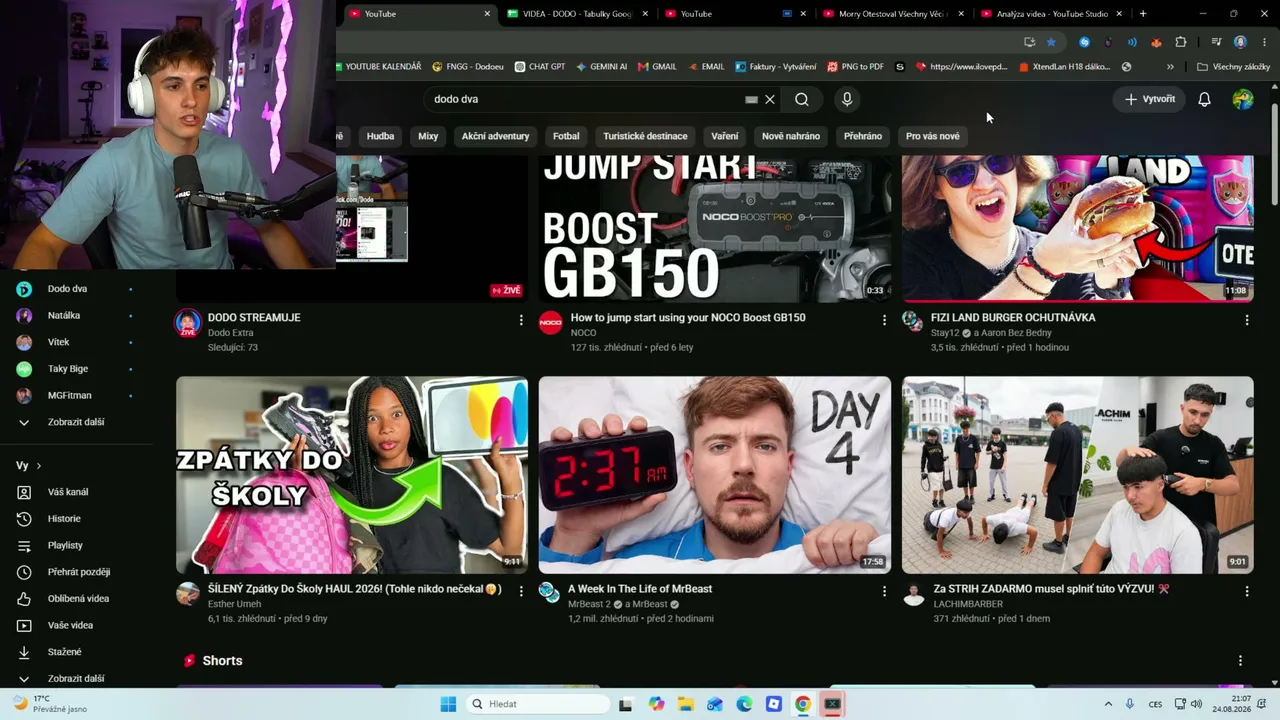Open the GMAIL bookmark
This screenshot has height=720, width=1280.
(657, 67)
